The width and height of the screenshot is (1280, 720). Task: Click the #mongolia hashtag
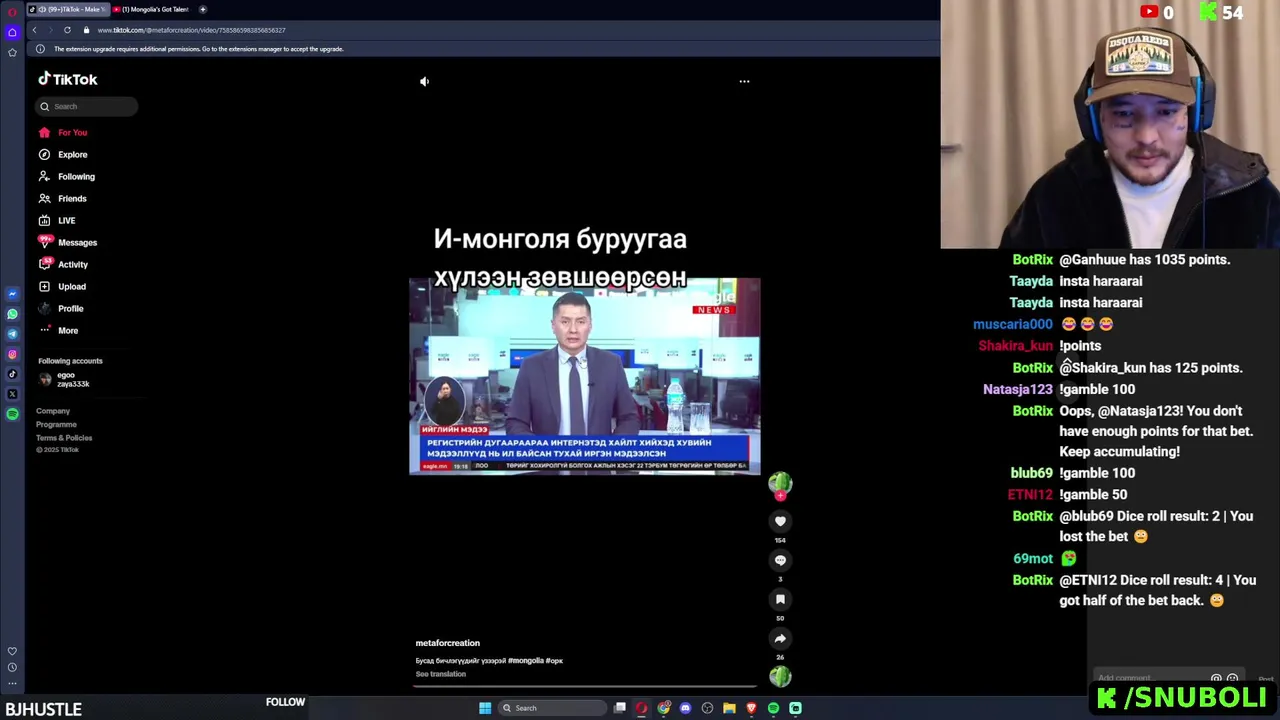[526, 661]
